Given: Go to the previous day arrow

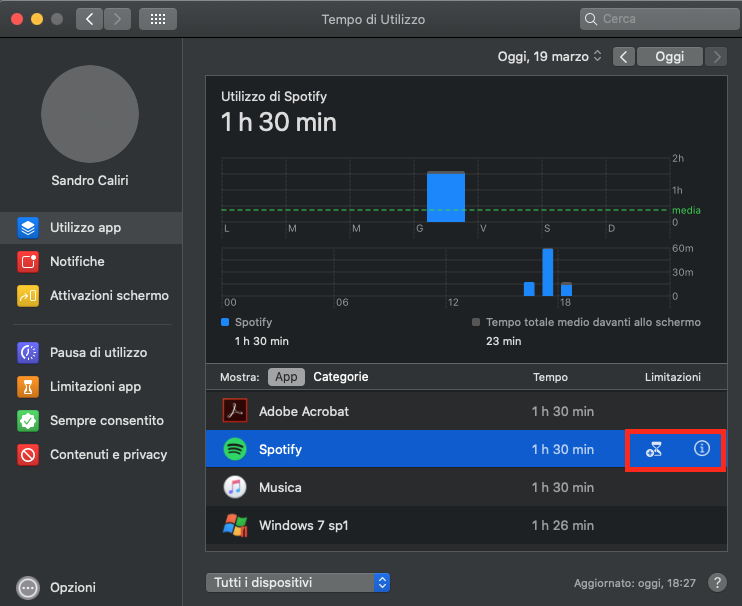Looking at the screenshot, I should [624, 57].
